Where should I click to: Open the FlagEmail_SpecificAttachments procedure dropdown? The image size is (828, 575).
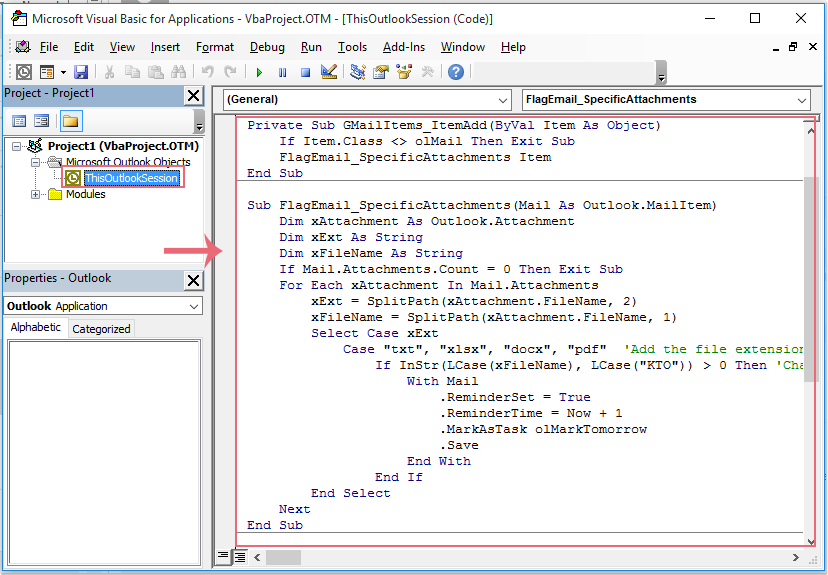pyautogui.click(x=801, y=100)
